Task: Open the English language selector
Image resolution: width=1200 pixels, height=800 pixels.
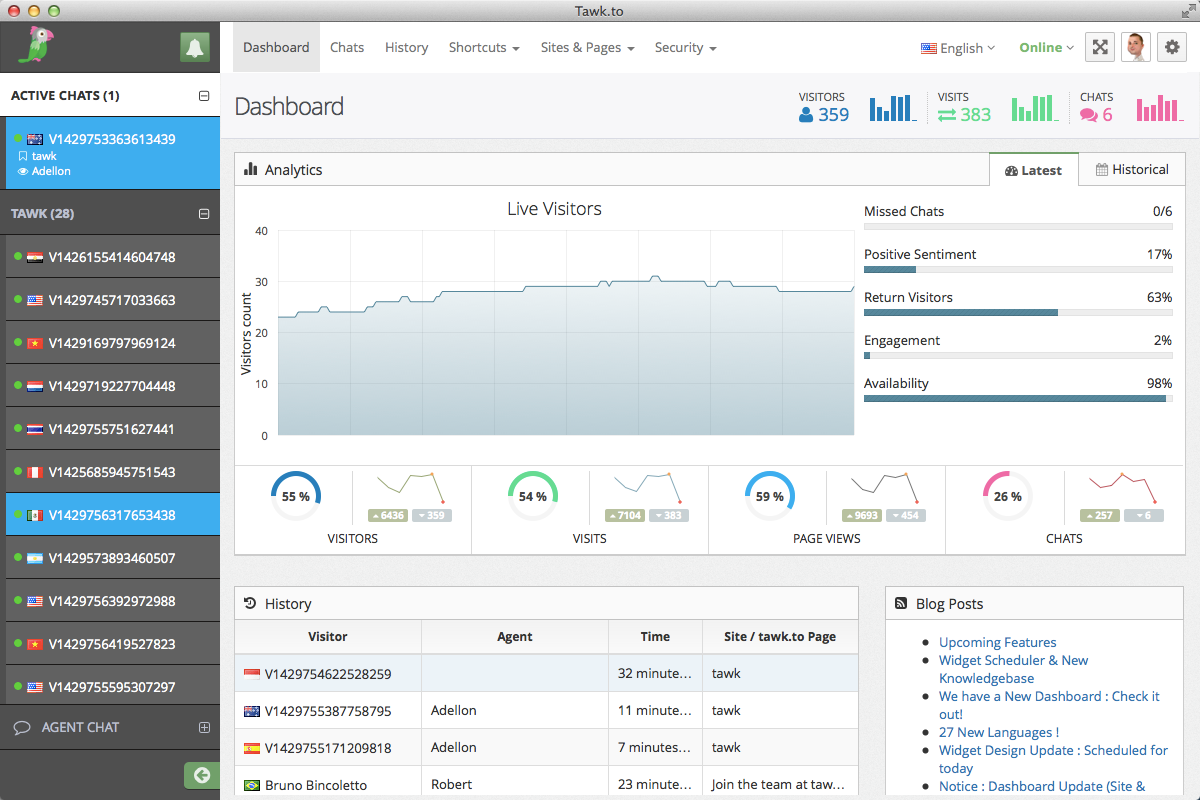Action: [958, 47]
